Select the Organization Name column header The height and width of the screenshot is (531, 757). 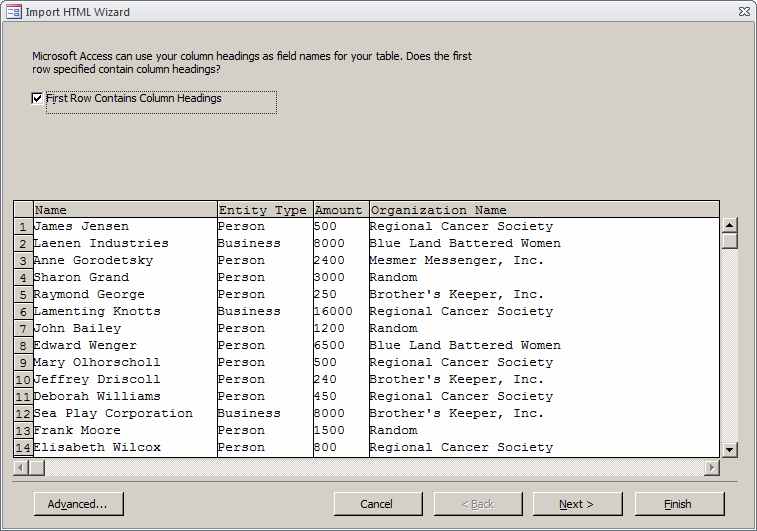coord(544,210)
